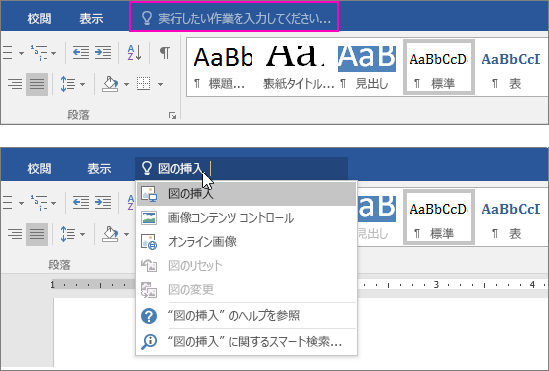Image resolution: width=549 pixels, height=371 pixels.
Task: Open the 表示 tab in the lower ribbon
Action: (x=99, y=169)
